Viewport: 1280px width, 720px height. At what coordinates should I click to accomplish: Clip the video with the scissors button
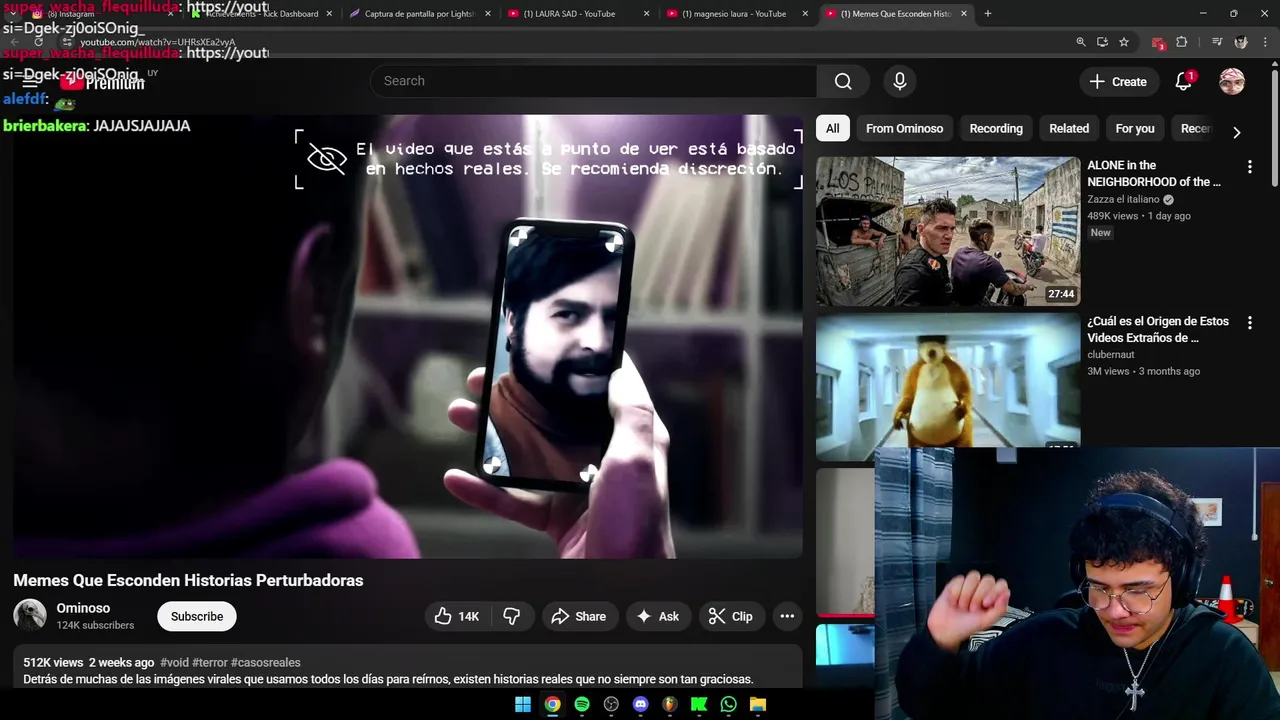click(731, 616)
